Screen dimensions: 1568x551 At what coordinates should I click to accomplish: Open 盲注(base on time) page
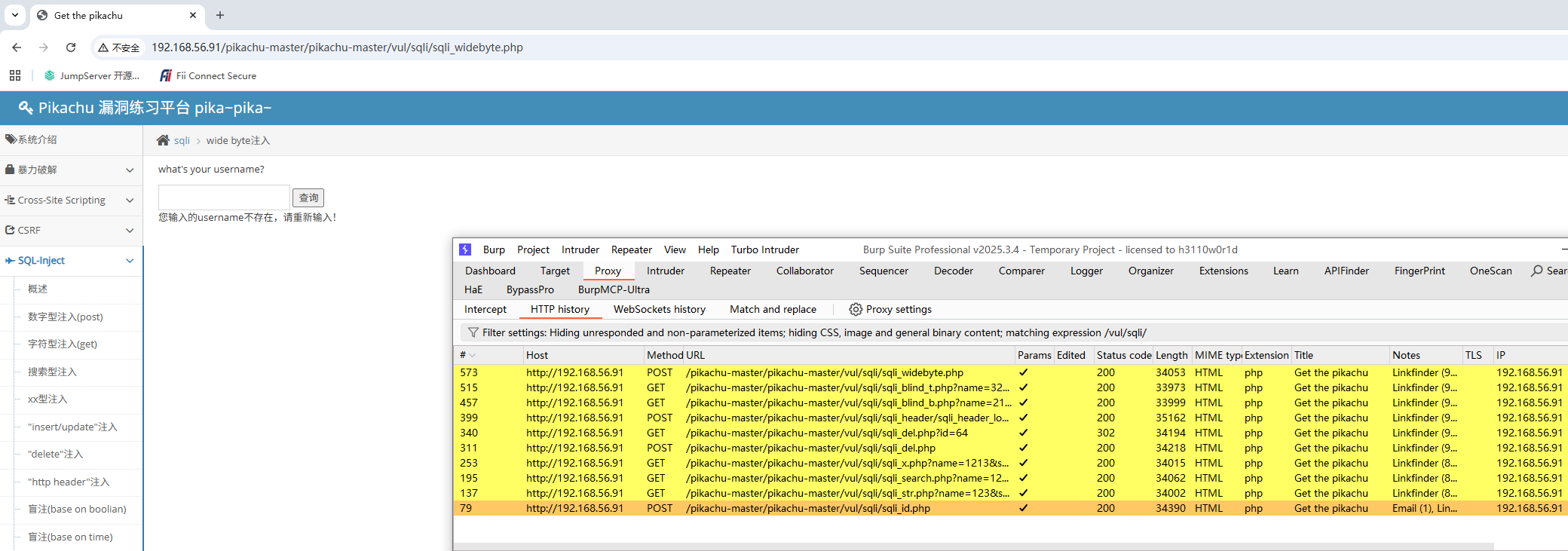(70, 537)
